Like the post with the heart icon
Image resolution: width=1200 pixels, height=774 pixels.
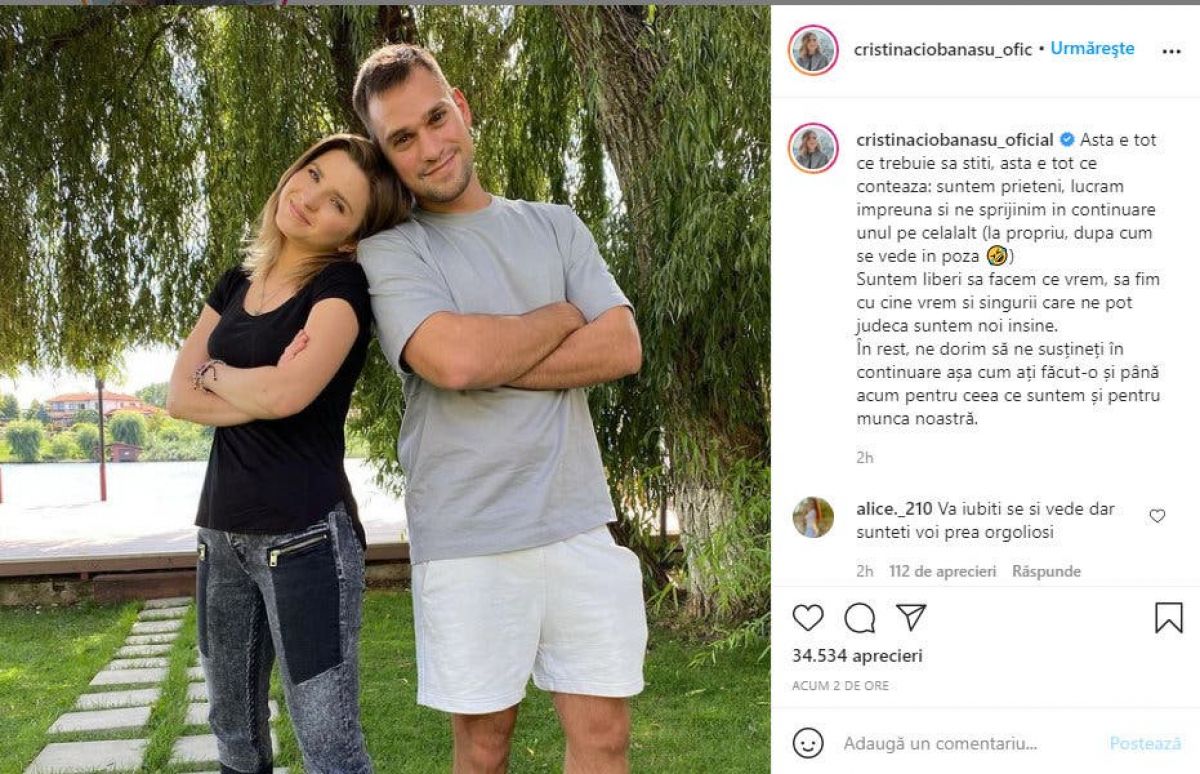pyautogui.click(x=808, y=618)
